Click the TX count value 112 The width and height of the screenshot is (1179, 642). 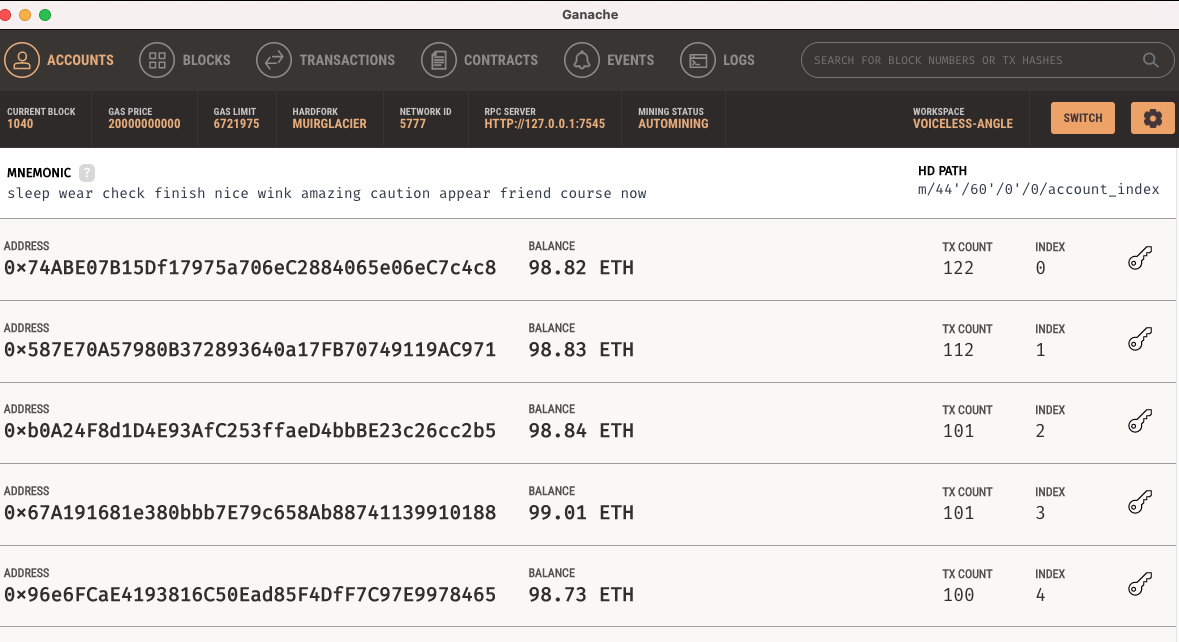tap(959, 350)
